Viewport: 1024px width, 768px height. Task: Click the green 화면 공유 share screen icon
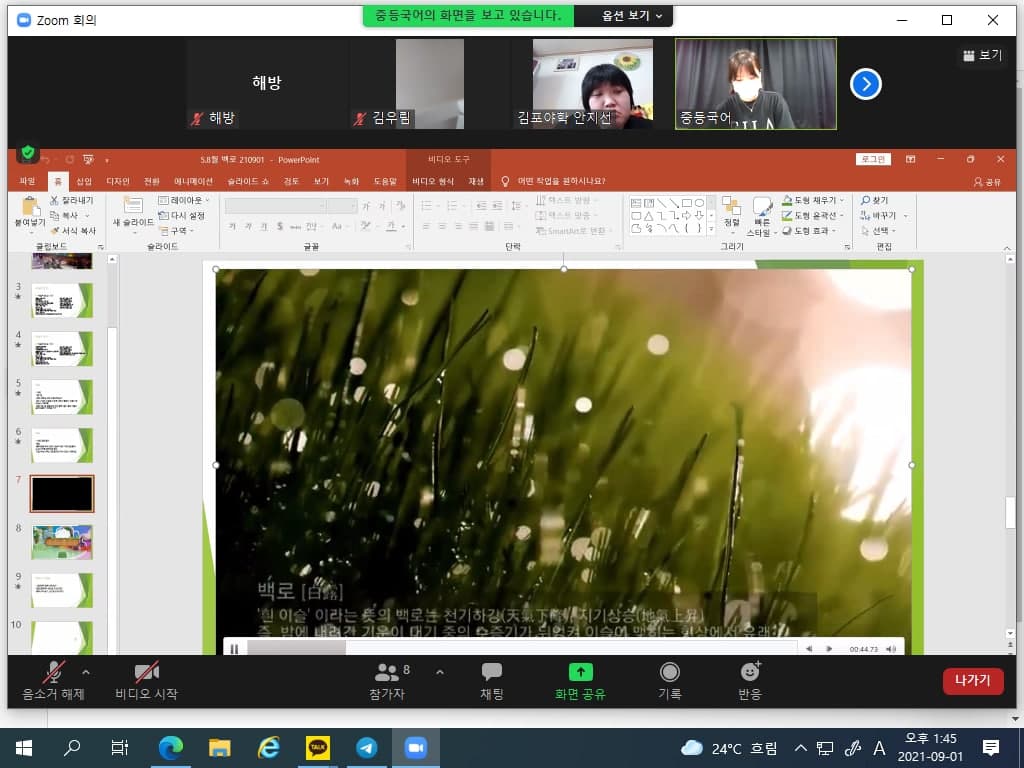click(x=580, y=672)
